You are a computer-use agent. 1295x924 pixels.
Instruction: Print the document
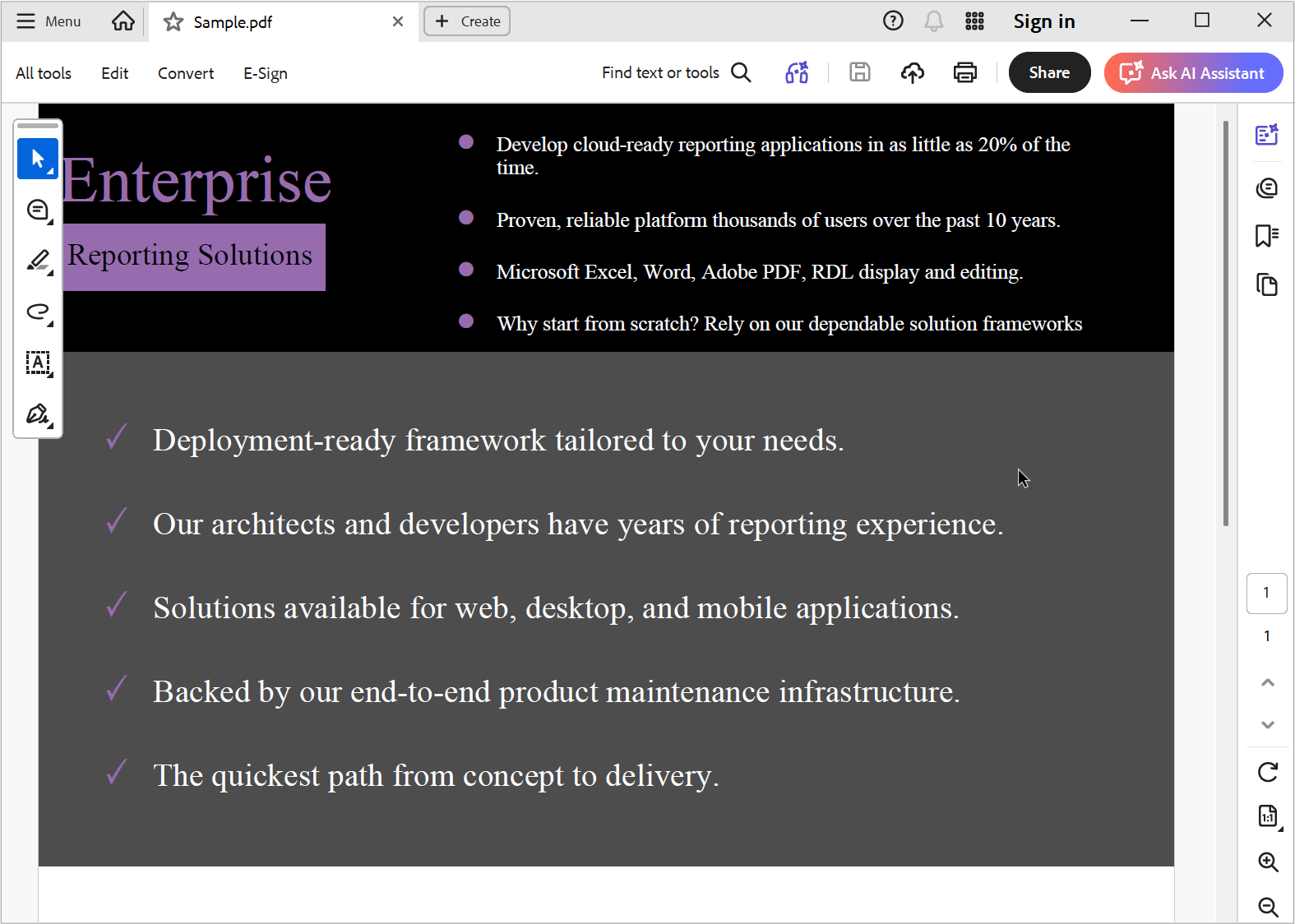(x=965, y=72)
